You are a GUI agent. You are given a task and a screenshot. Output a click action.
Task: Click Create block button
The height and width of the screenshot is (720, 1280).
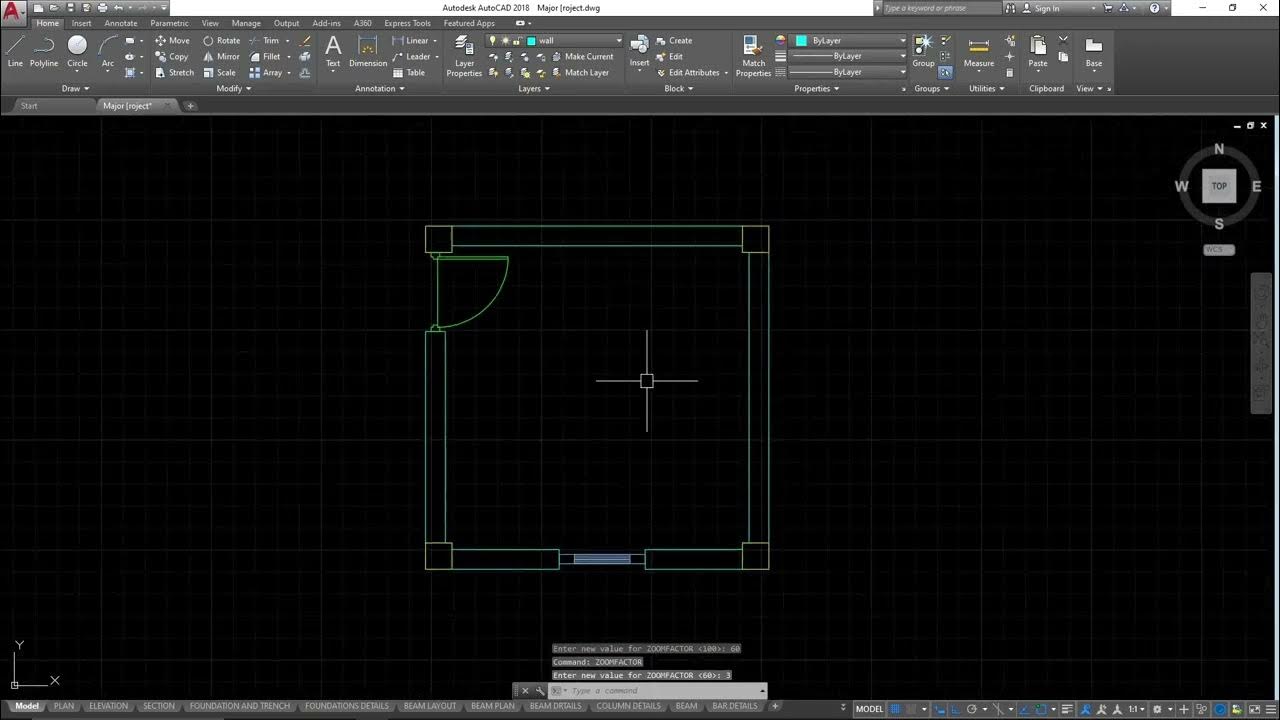(x=674, y=41)
